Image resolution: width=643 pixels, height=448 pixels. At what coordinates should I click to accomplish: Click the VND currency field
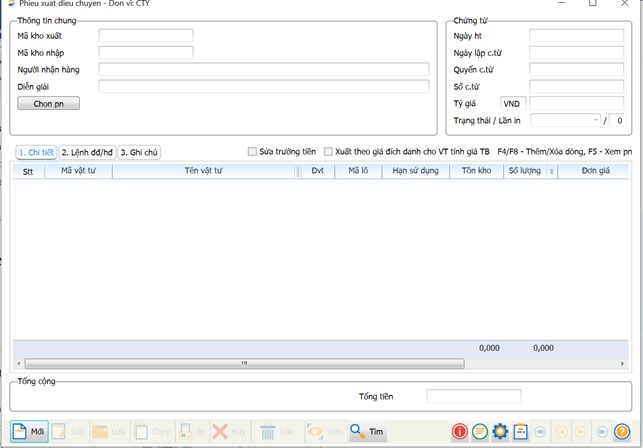[513, 103]
